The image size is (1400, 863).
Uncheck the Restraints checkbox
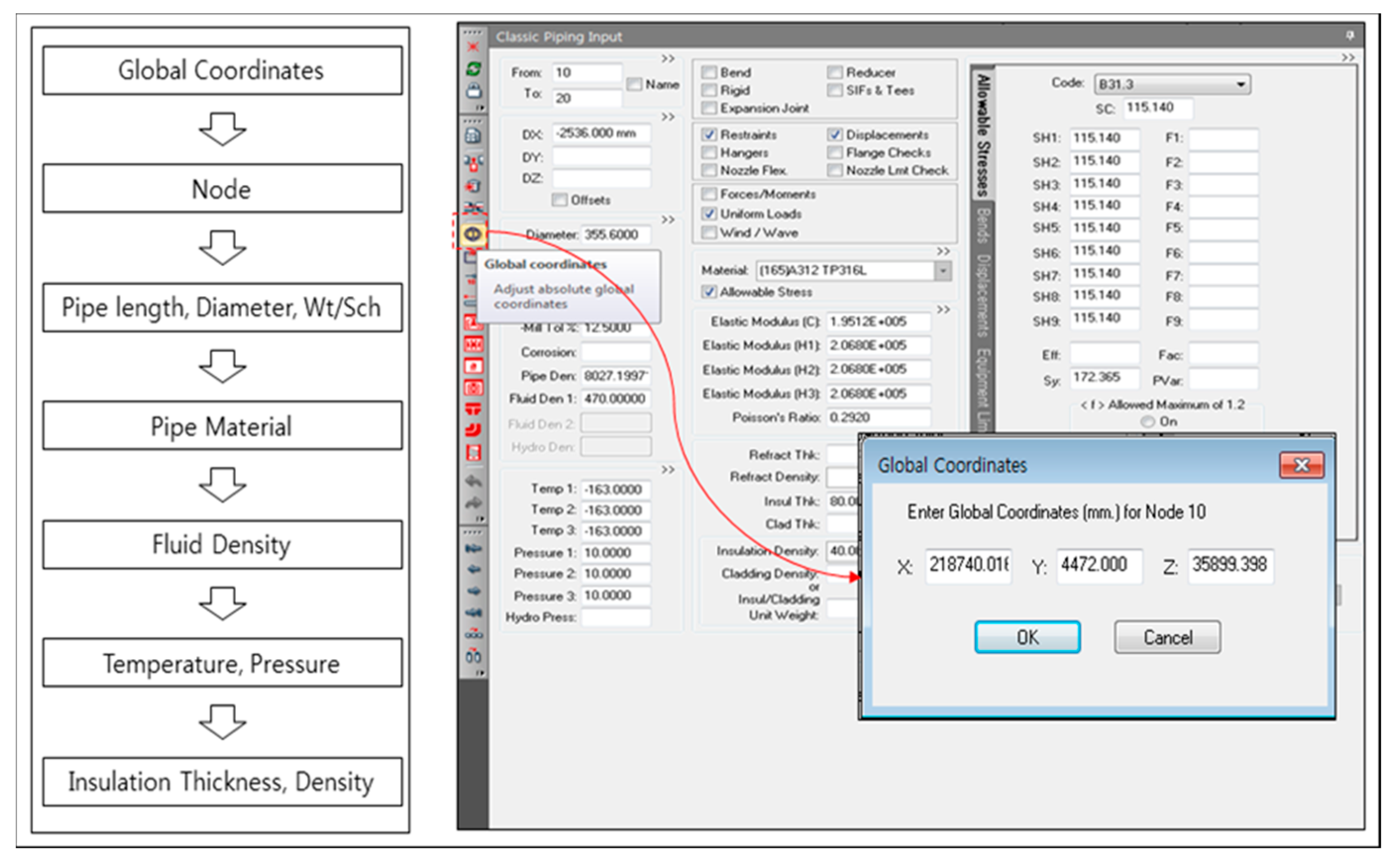(x=708, y=135)
